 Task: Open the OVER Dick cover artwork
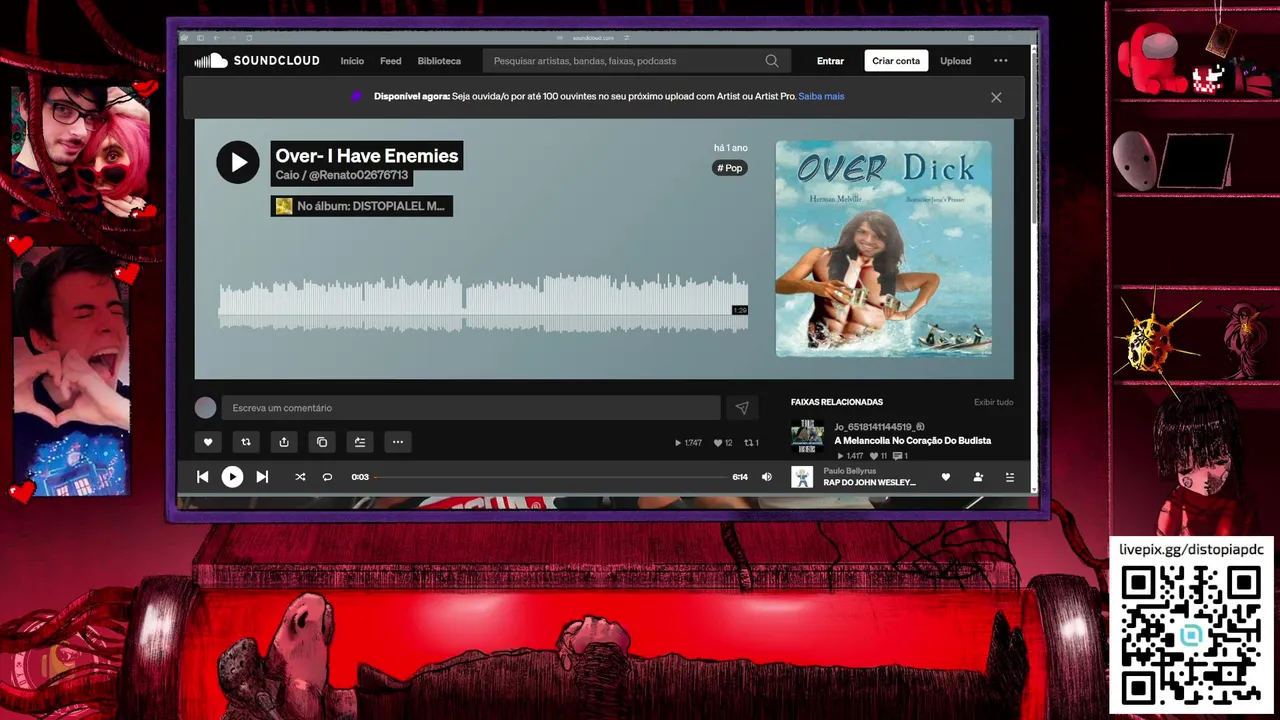point(884,248)
